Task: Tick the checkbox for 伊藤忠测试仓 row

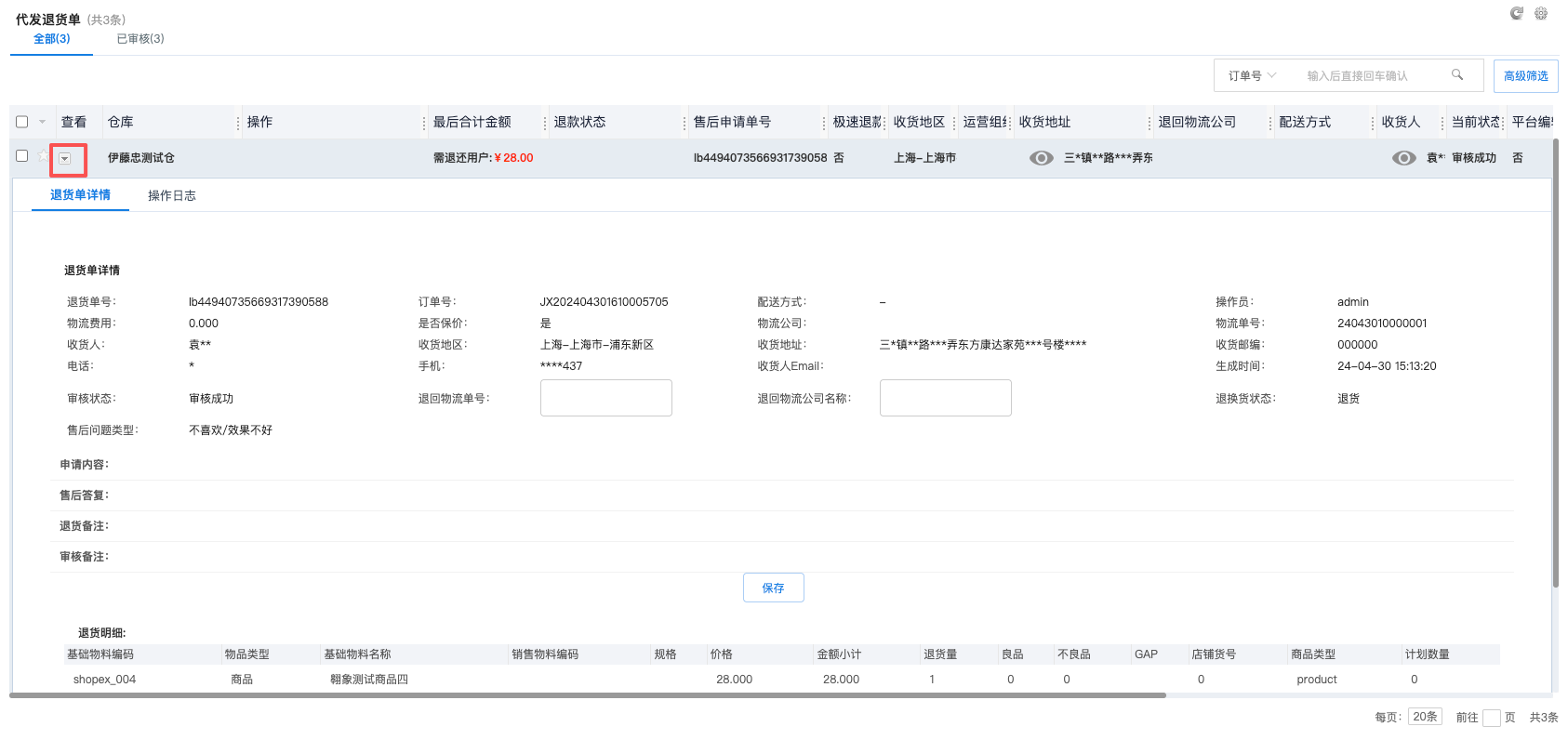Action: pyautogui.click(x=22, y=156)
